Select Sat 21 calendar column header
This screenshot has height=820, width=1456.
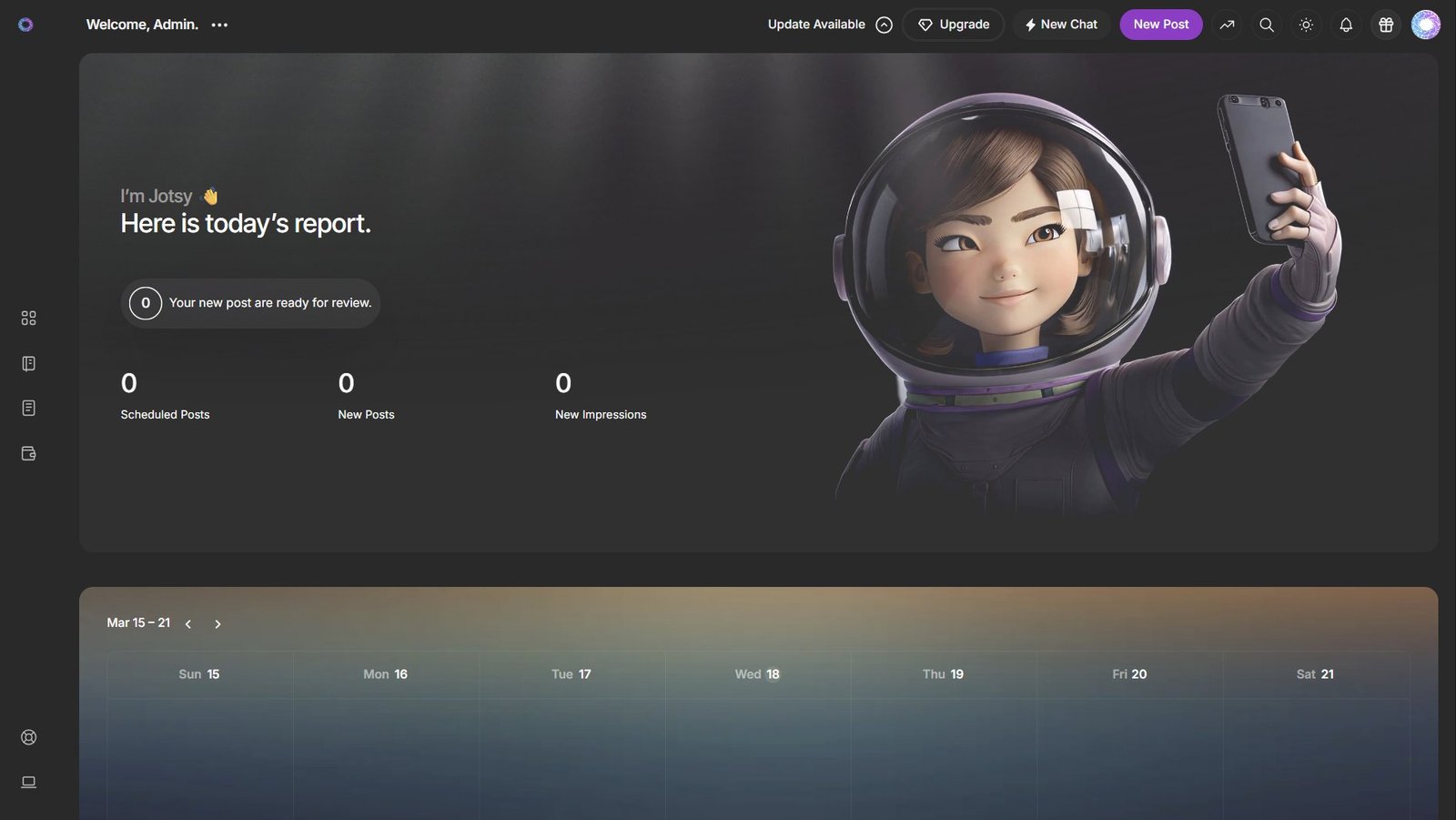pos(1315,674)
